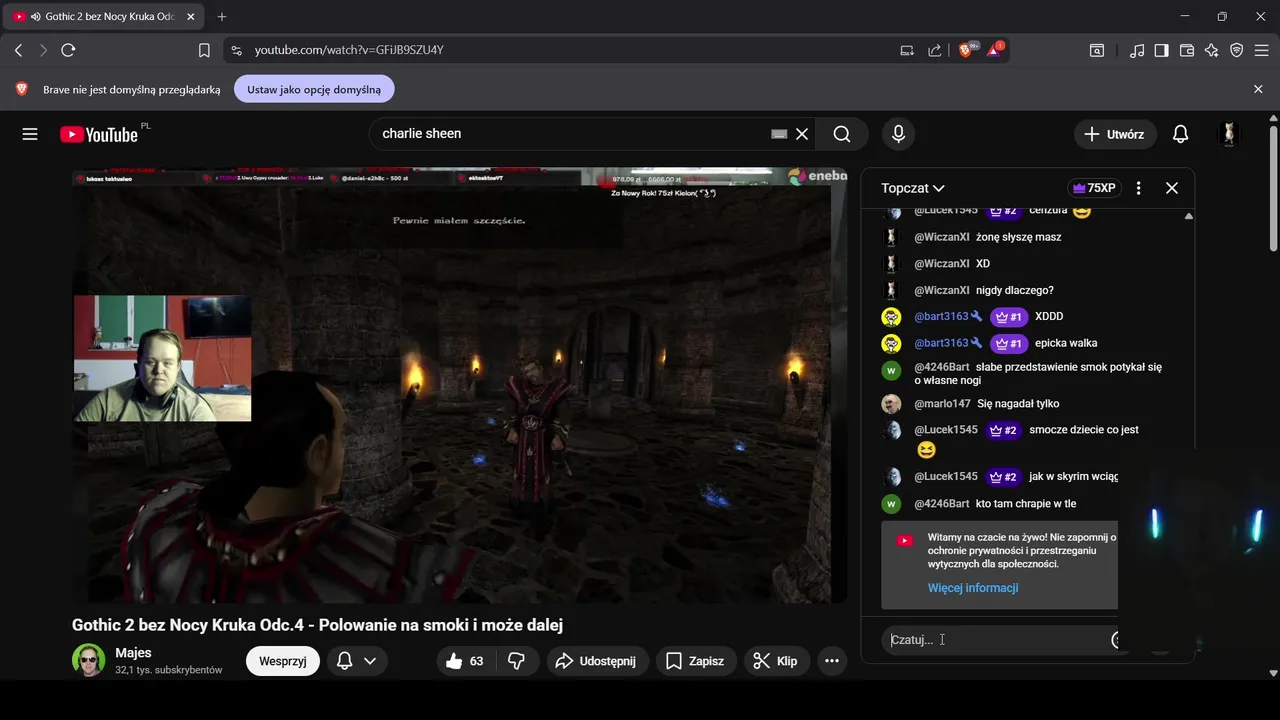Go to the YouTube home logo
1280x720 pixels.
(99, 134)
